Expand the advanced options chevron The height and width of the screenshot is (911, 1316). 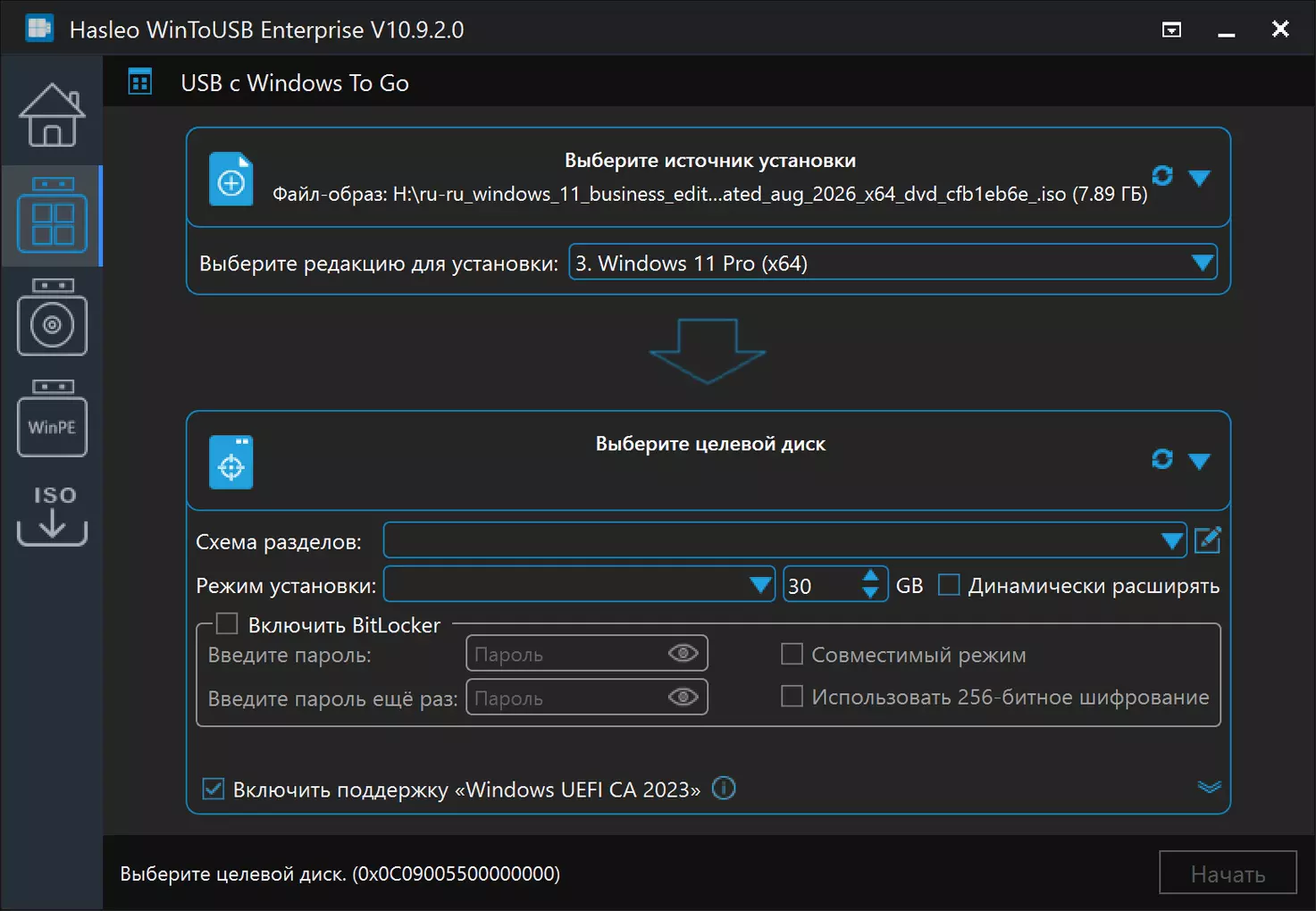(1209, 787)
